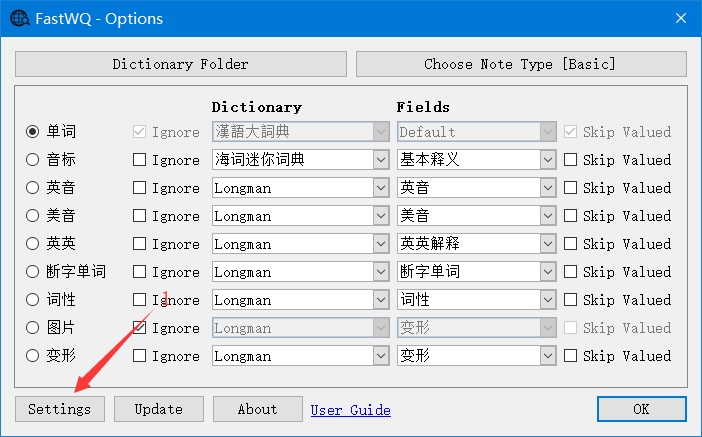Select the 变形 radio button
The width and height of the screenshot is (702, 437).
(33, 356)
